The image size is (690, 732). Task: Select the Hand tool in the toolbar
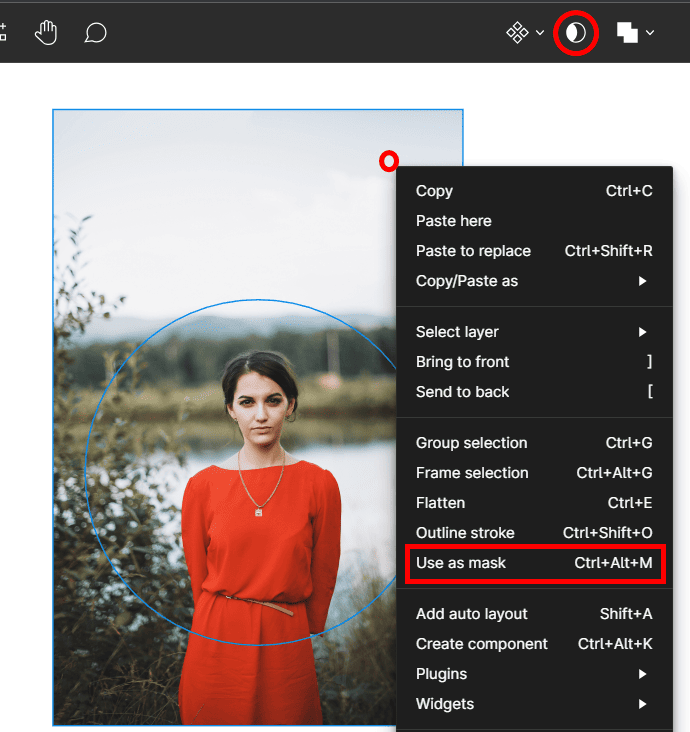tap(46, 33)
